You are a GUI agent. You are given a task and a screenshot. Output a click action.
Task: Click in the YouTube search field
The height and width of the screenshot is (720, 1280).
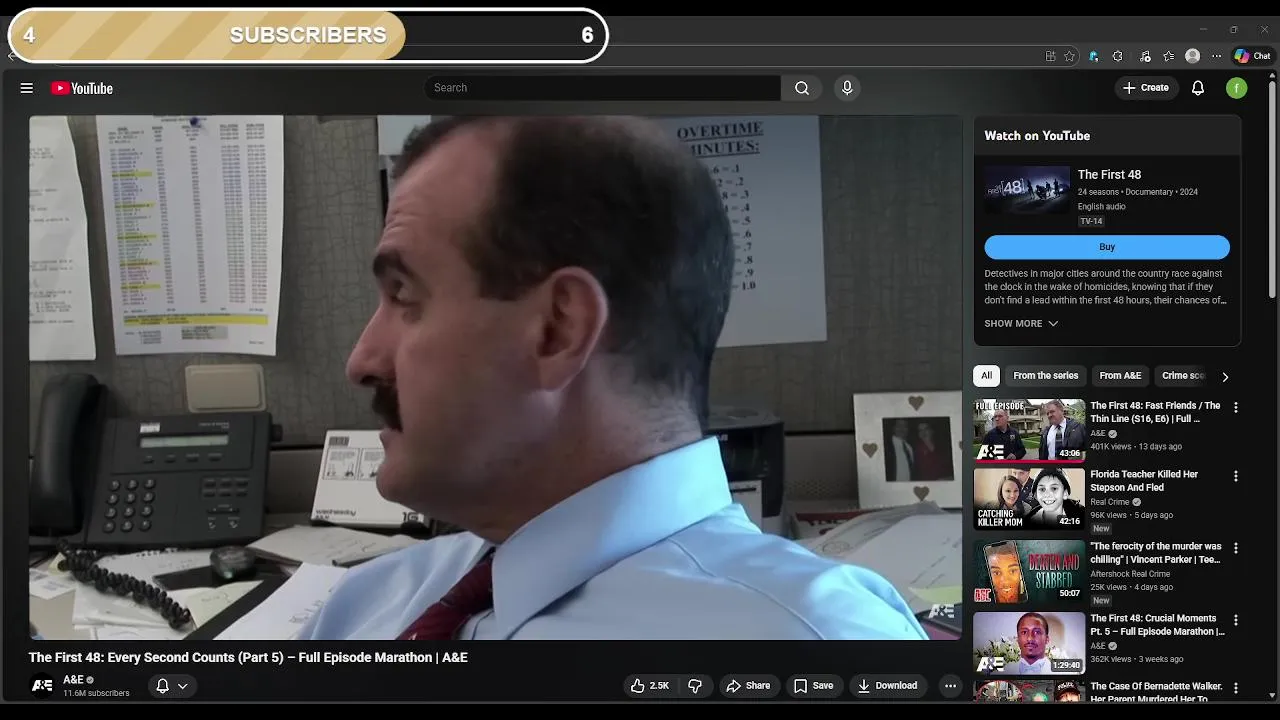point(602,88)
